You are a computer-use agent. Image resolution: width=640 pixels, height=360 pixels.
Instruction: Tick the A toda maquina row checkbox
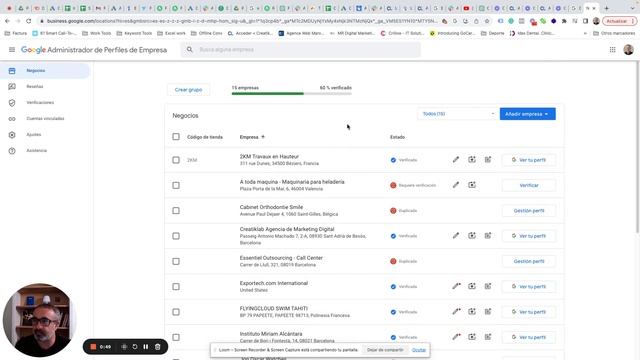click(176, 185)
